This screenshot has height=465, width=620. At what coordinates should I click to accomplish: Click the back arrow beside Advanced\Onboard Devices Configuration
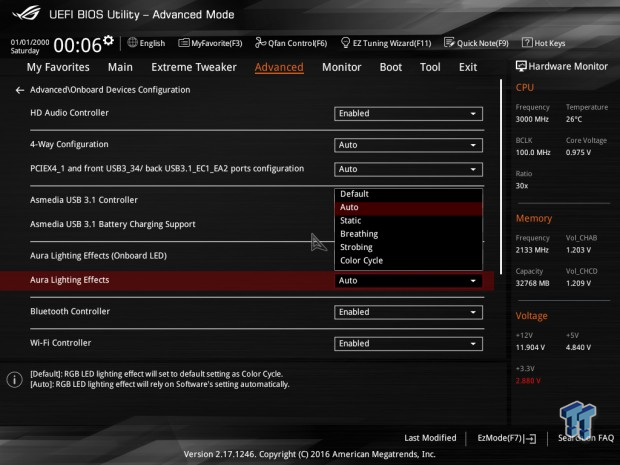19,90
